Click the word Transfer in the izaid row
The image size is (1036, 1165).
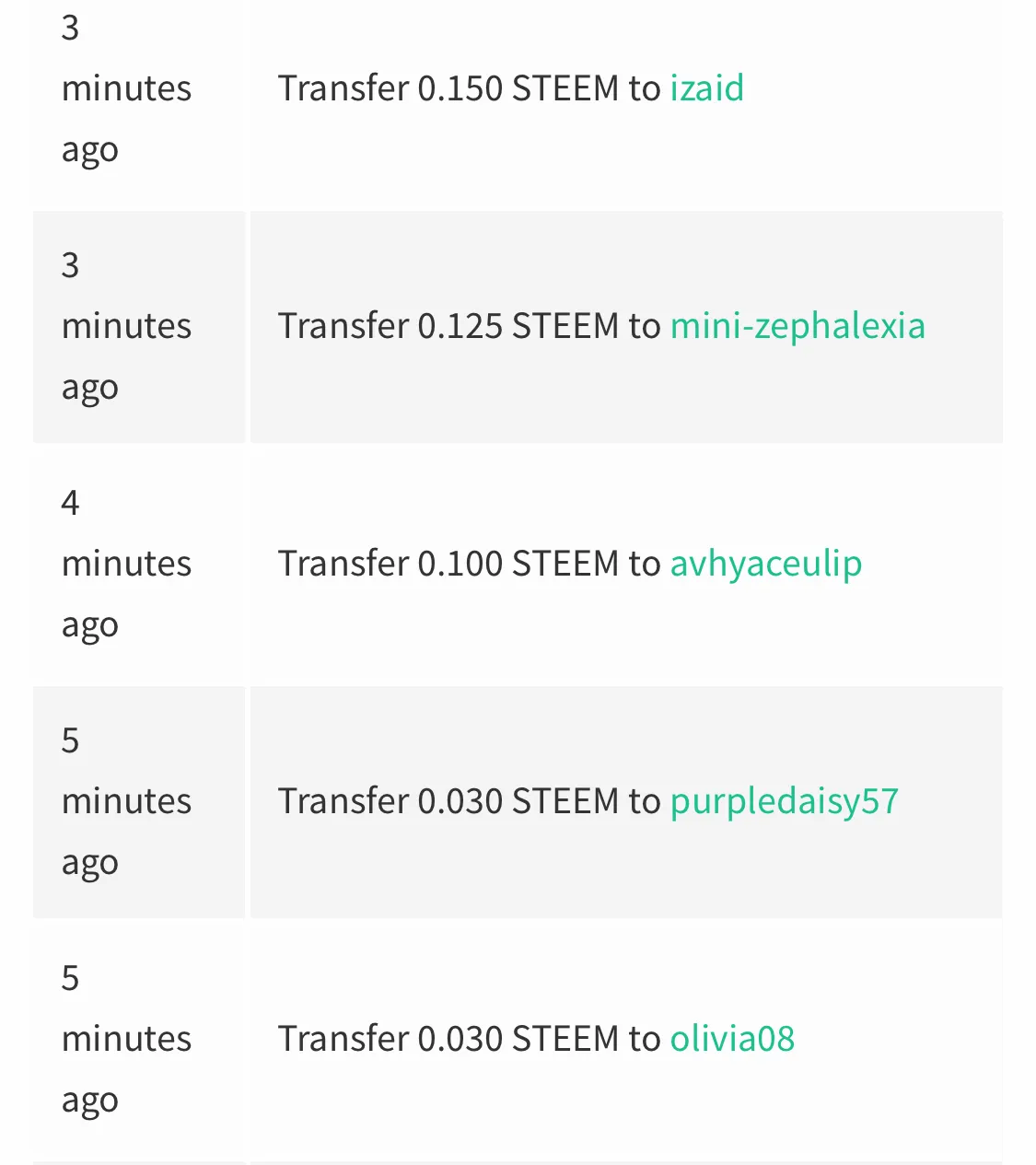[343, 88]
